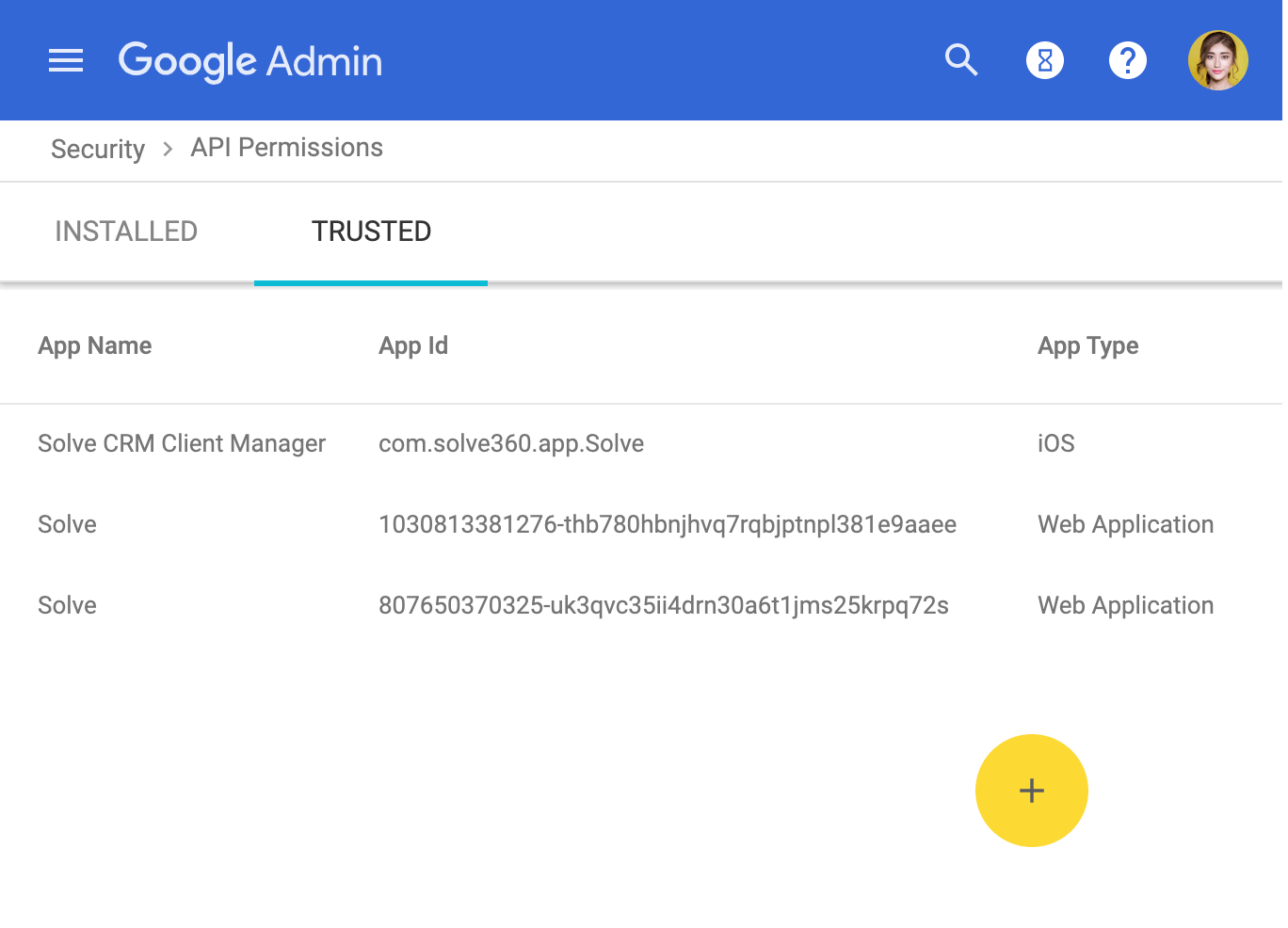
Task: Click the yellow add app button
Action: coord(1031,791)
